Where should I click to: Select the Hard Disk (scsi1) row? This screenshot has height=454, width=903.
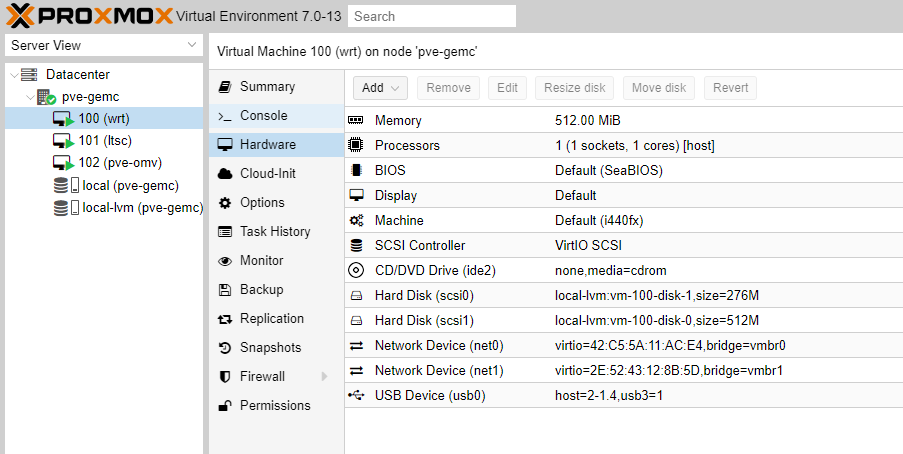[x=624, y=320]
